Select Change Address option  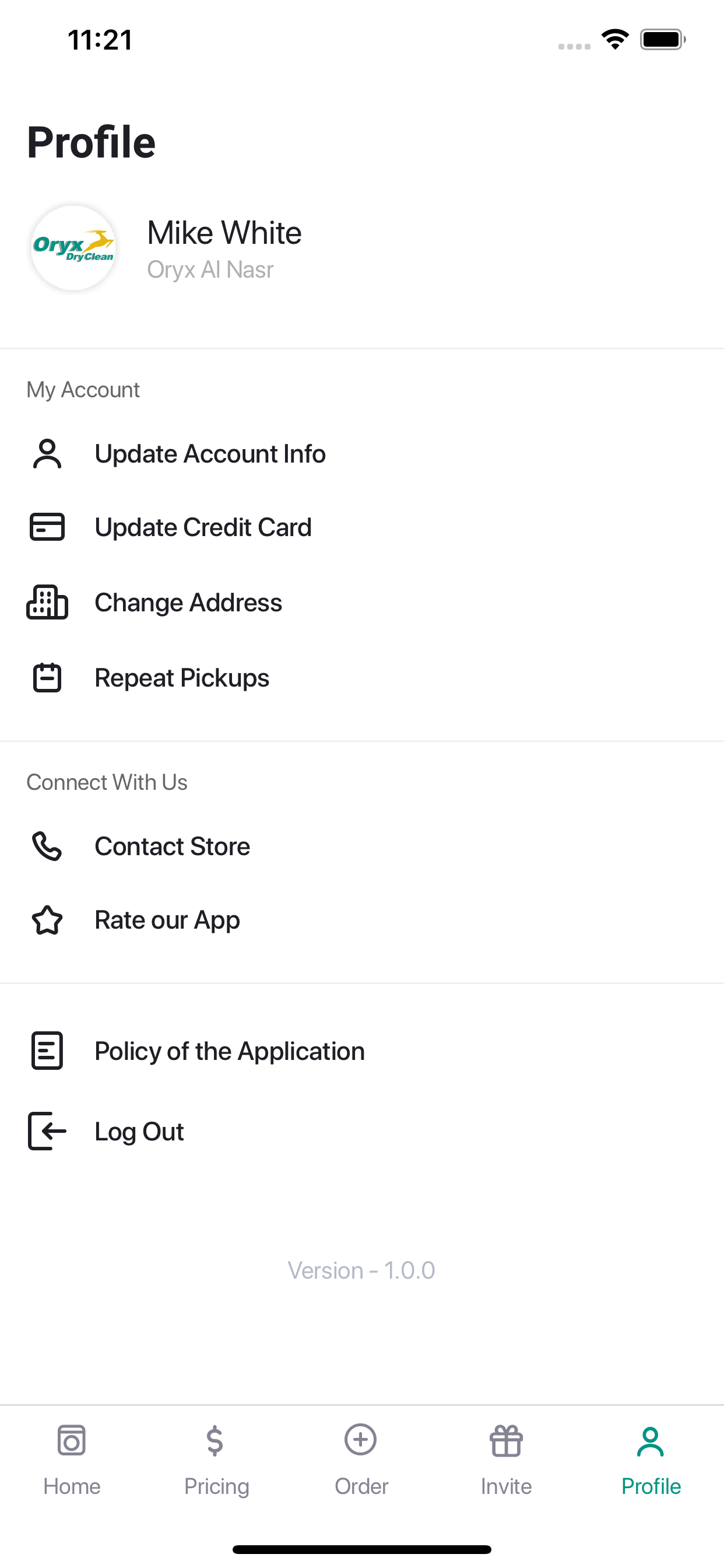[362, 603]
